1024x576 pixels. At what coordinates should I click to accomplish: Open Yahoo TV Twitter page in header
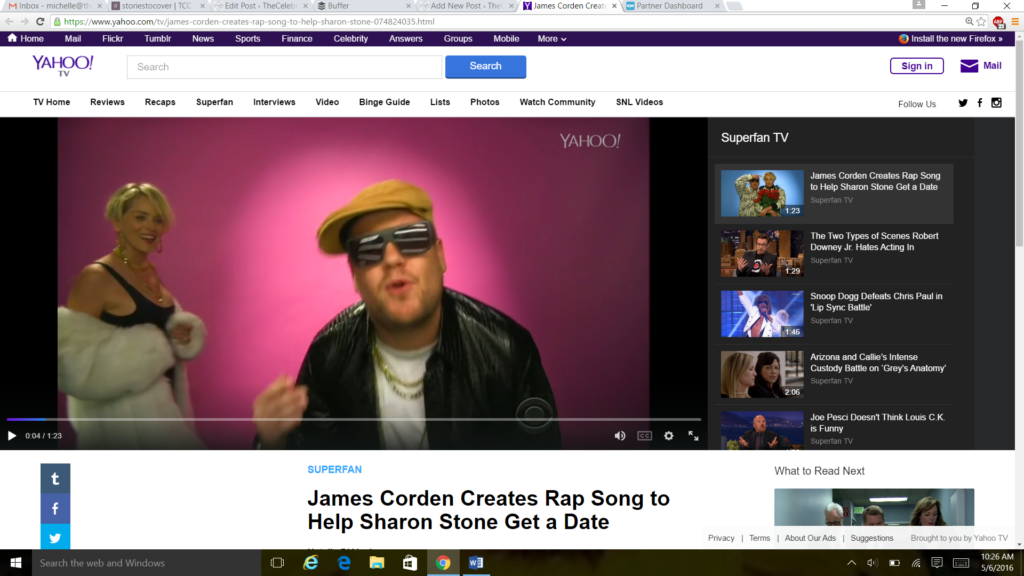tap(963, 103)
